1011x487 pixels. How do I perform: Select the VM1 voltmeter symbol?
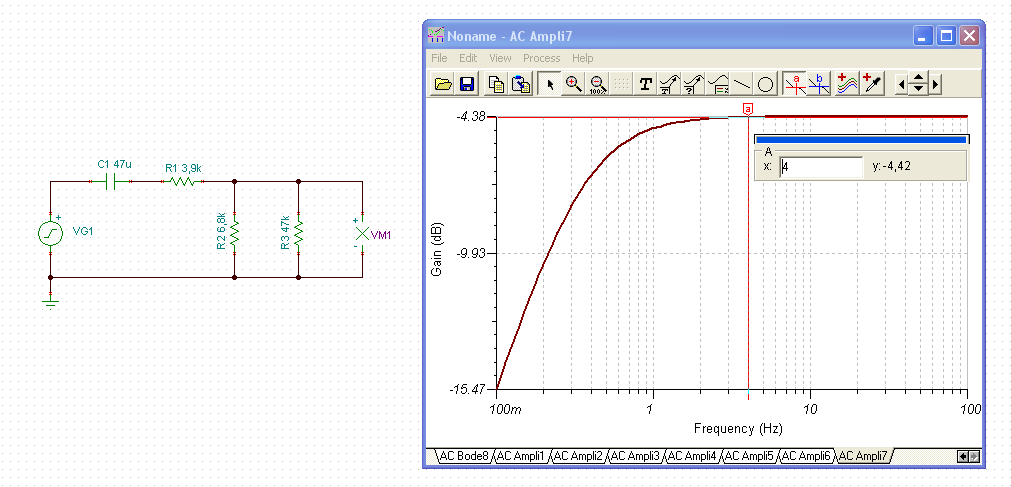click(x=362, y=233)
